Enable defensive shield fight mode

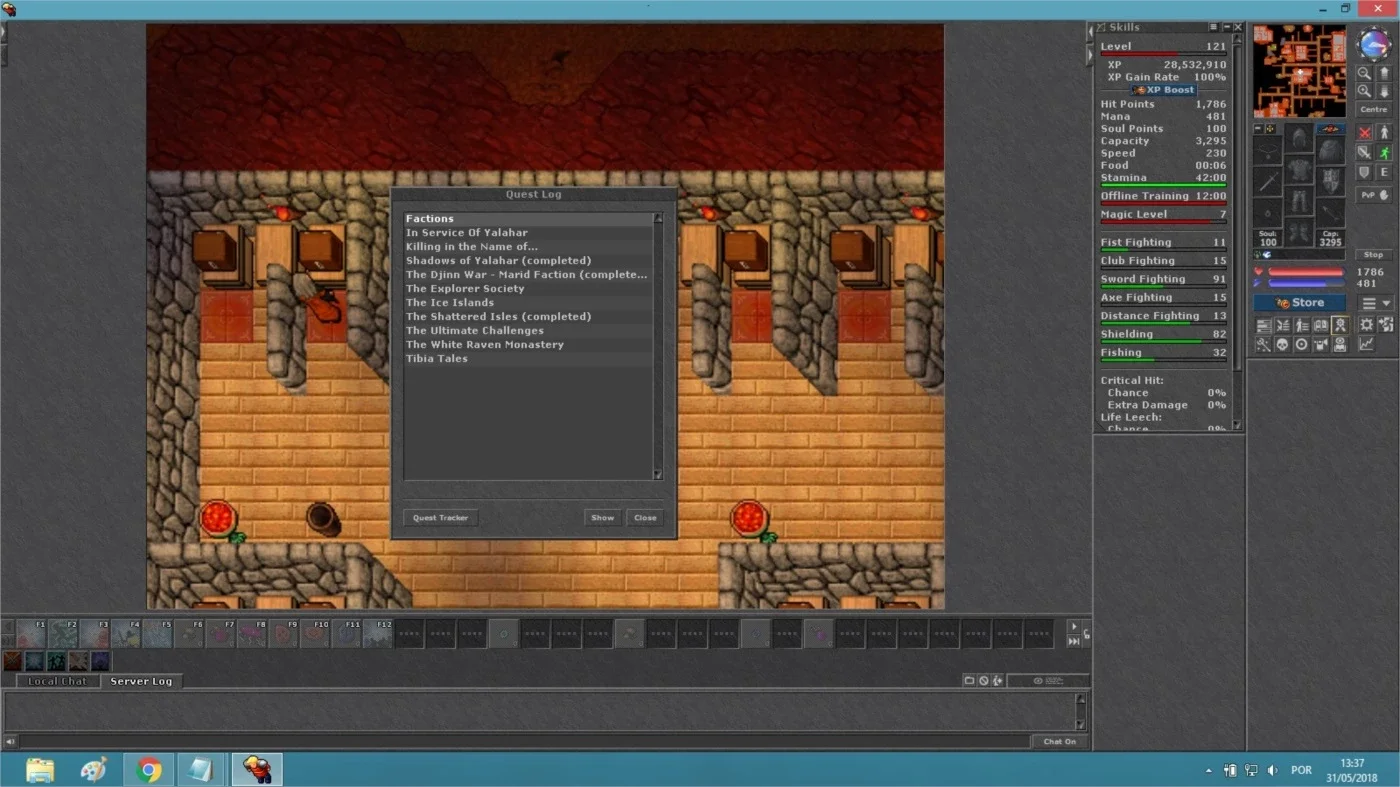(x=1364, y=172)
